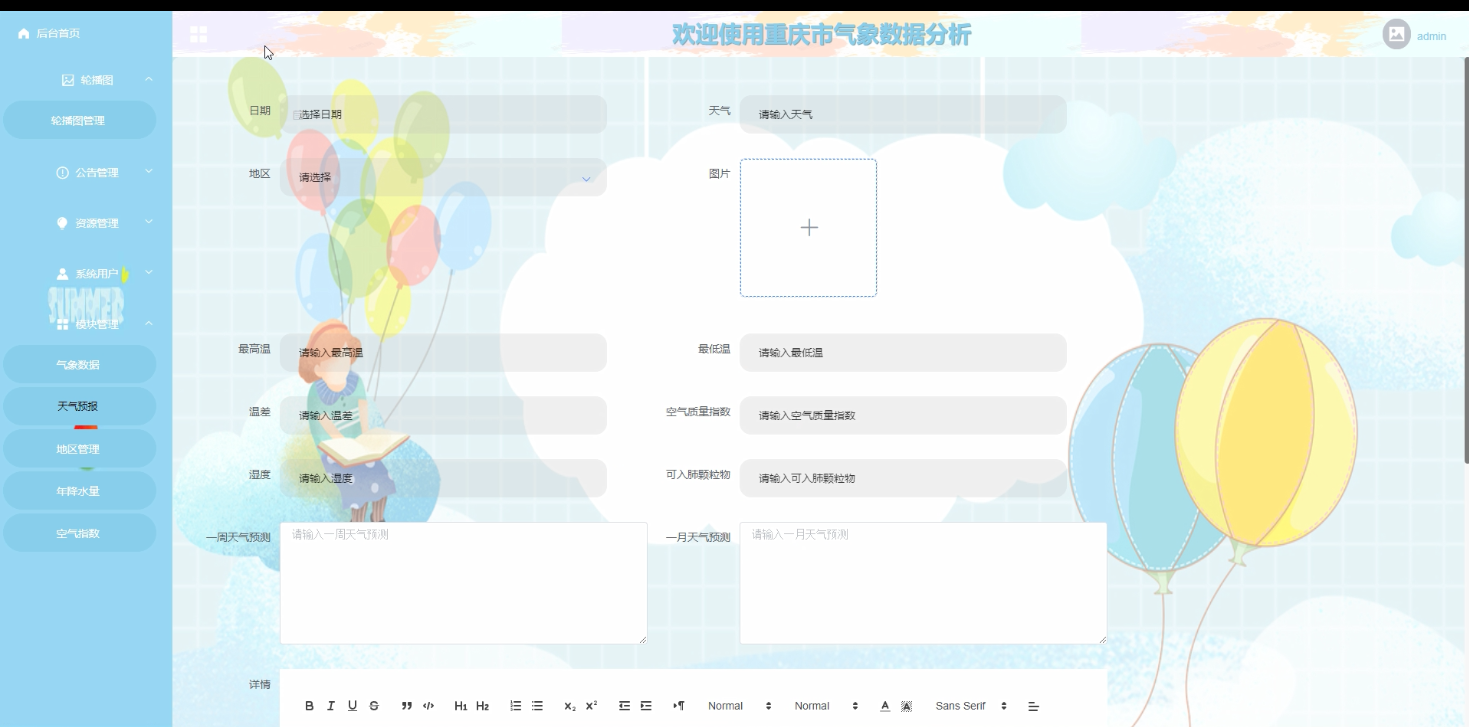1469x727 pixels.
Task: Apply Heading 2 style
Action: pyautogui.click(x=482, y=706)
